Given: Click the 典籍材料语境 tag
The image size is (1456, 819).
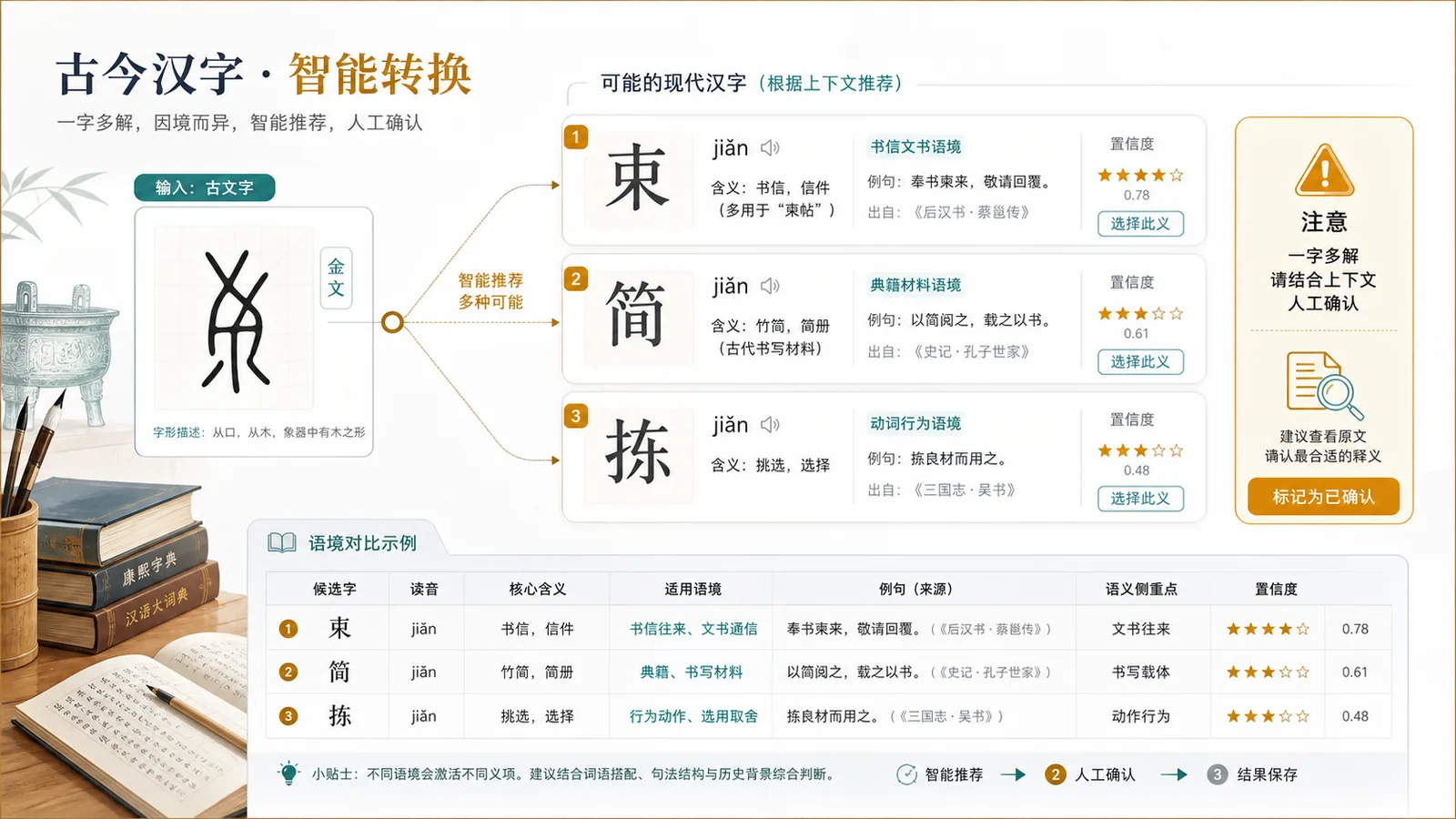Looking at the screenshot, I should click(x=915, y=285).
